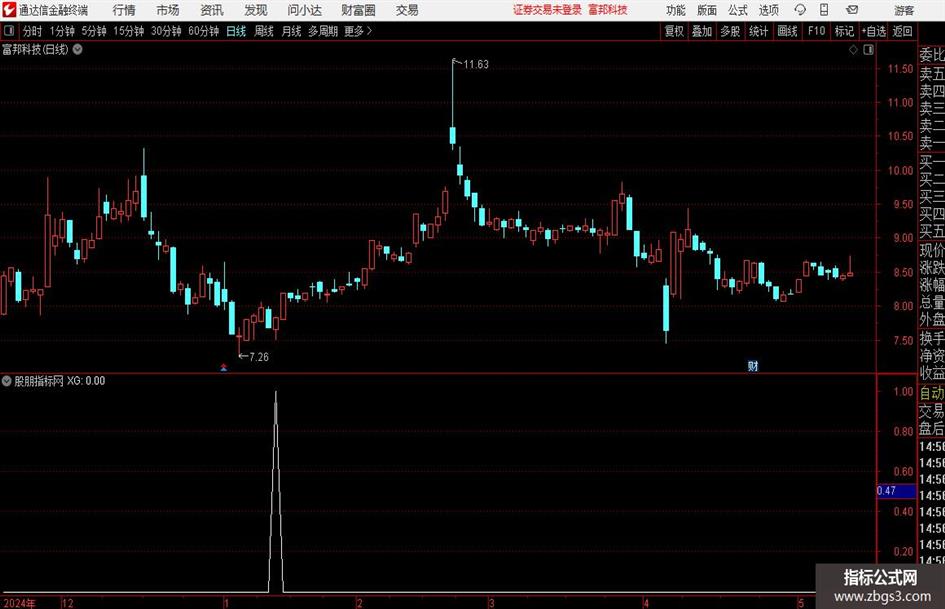Image resolution: width=945 pixels, height=609 pixels.
Task: Click the 2024年 date axis label
Action: [19, 603]
